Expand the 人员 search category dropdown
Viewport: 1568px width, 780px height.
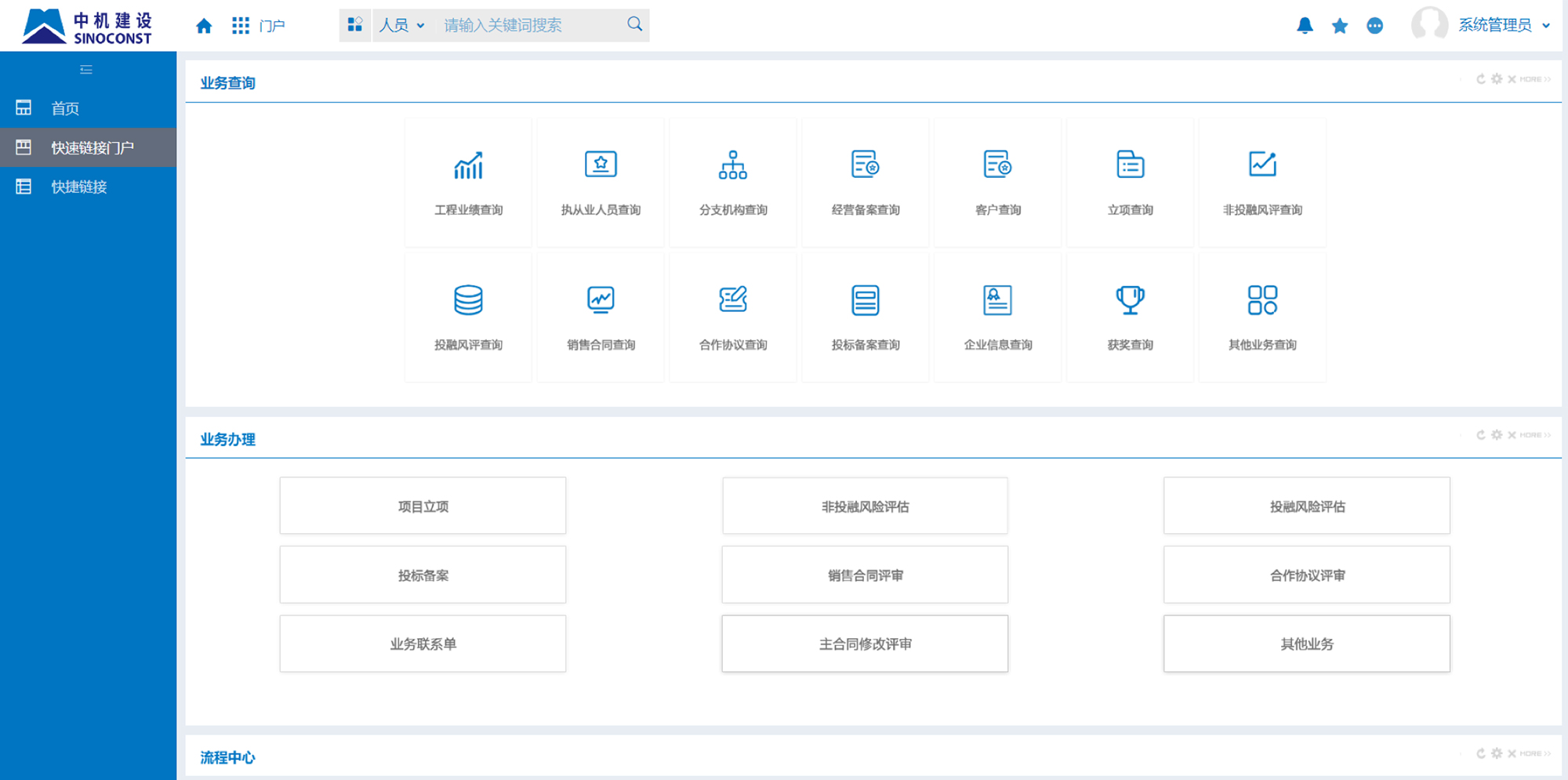401,25
